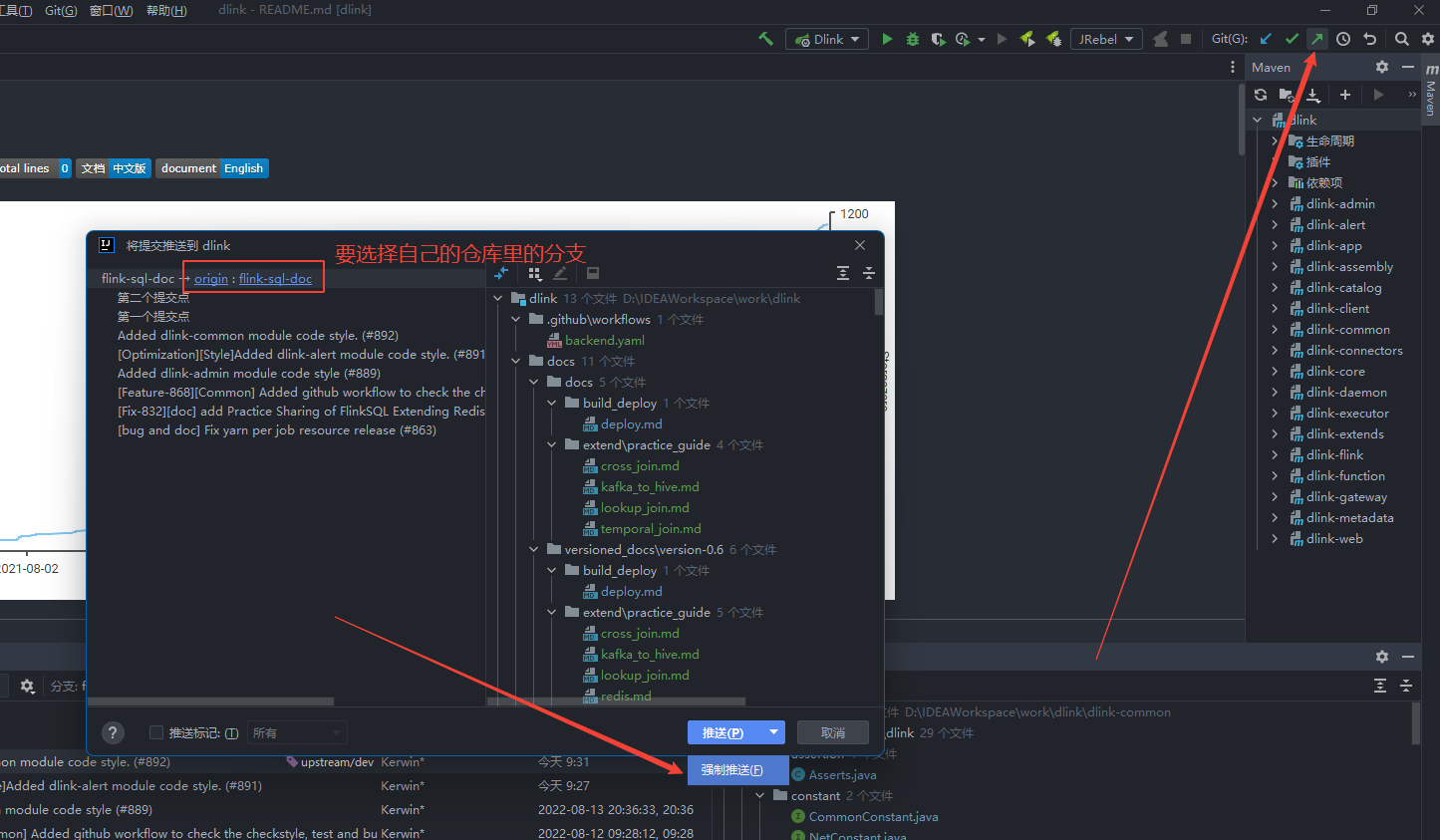Click the Git push arrow icon
The height and width of the screenshot is (840, 1440).
[1317, 39]
